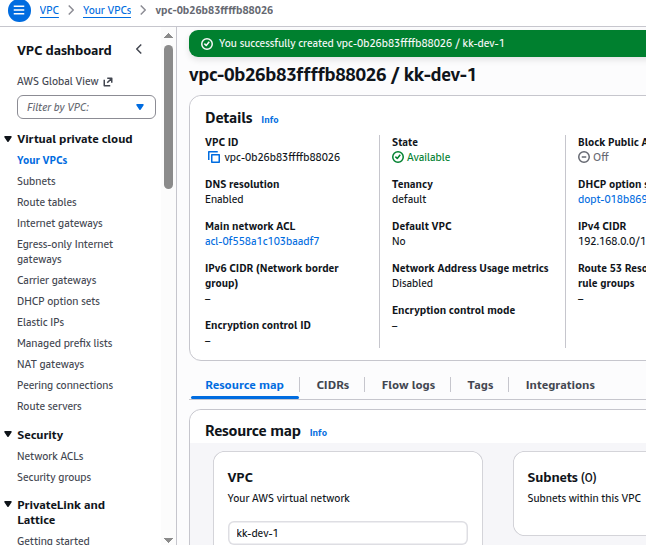Go to Subnets in the sidebar
Viewport: 646px width, 545px height.
point(36,181)
